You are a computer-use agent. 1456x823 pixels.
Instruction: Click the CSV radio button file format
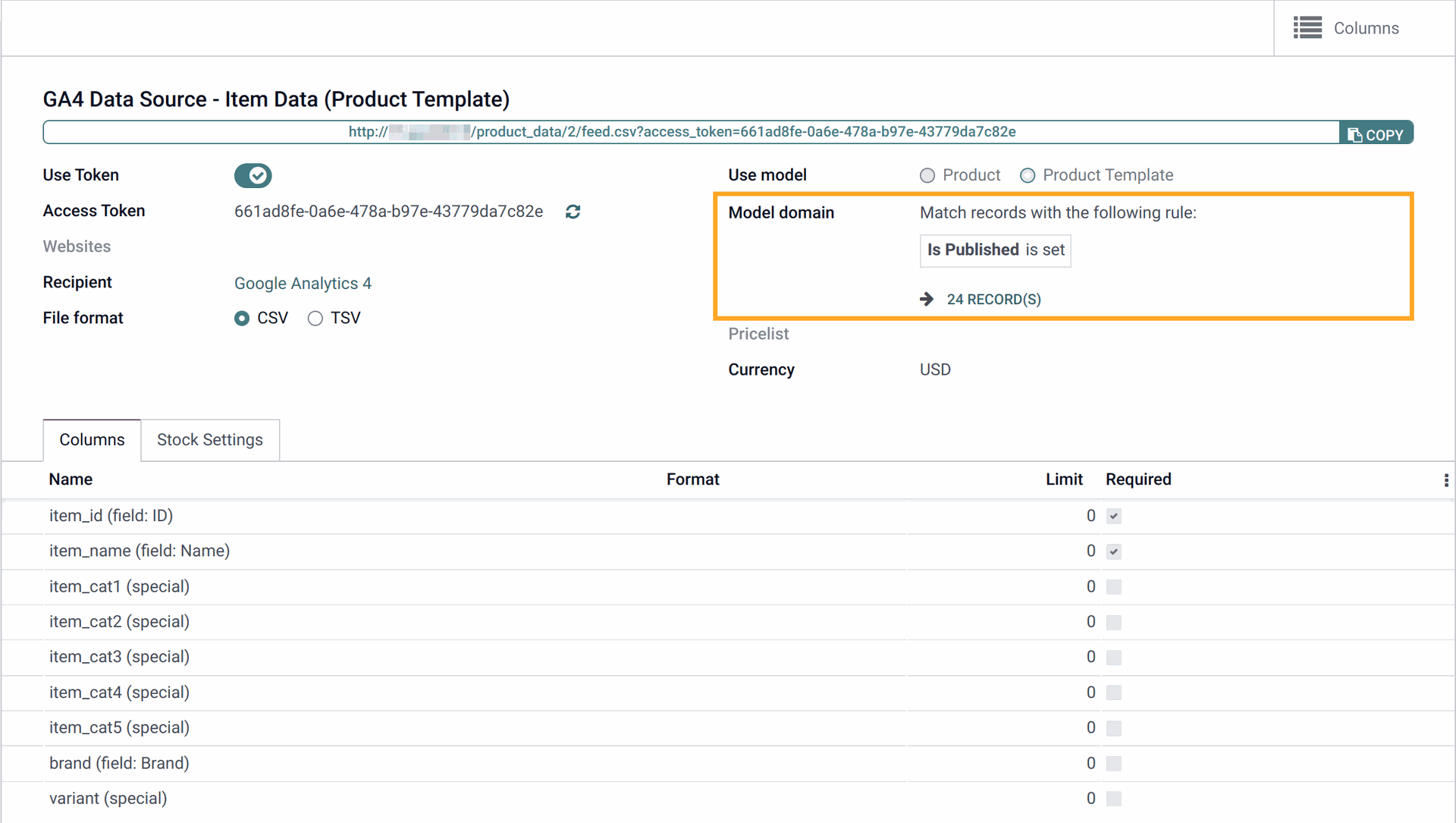click(243, 319)
